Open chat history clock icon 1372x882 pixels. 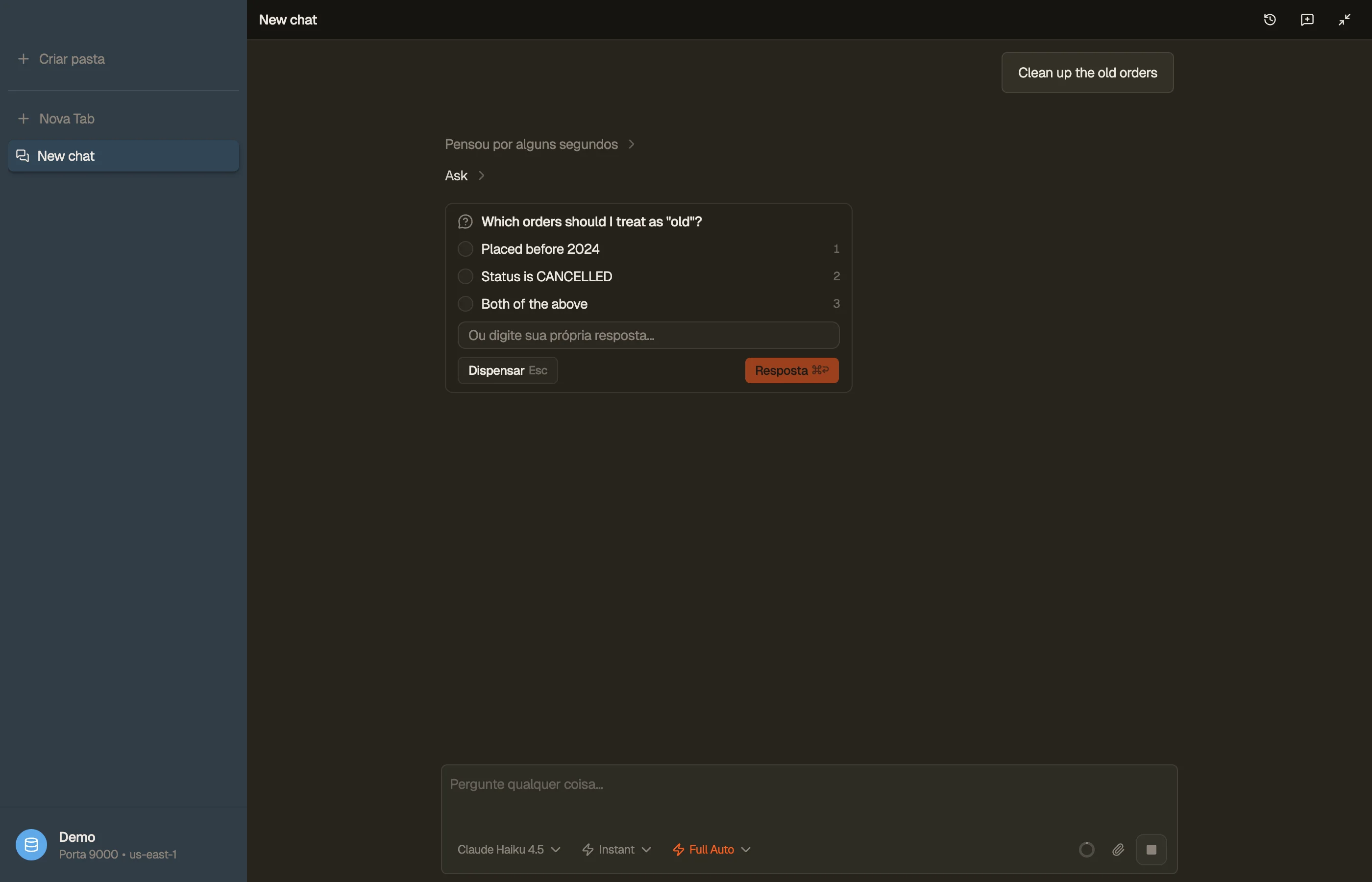click(1270, 20)
